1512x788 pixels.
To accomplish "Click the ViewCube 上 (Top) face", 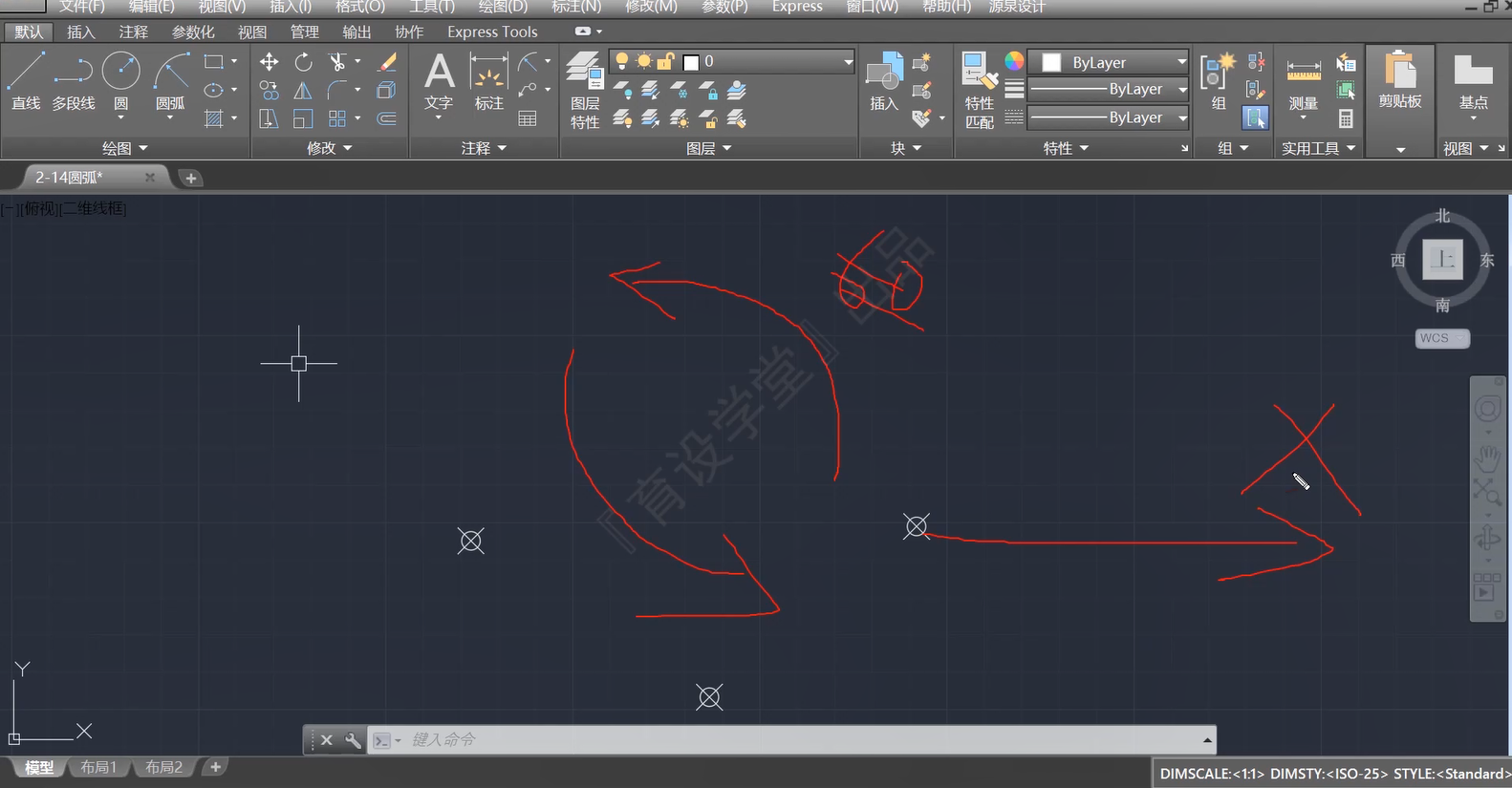I will click(1442, 259).
